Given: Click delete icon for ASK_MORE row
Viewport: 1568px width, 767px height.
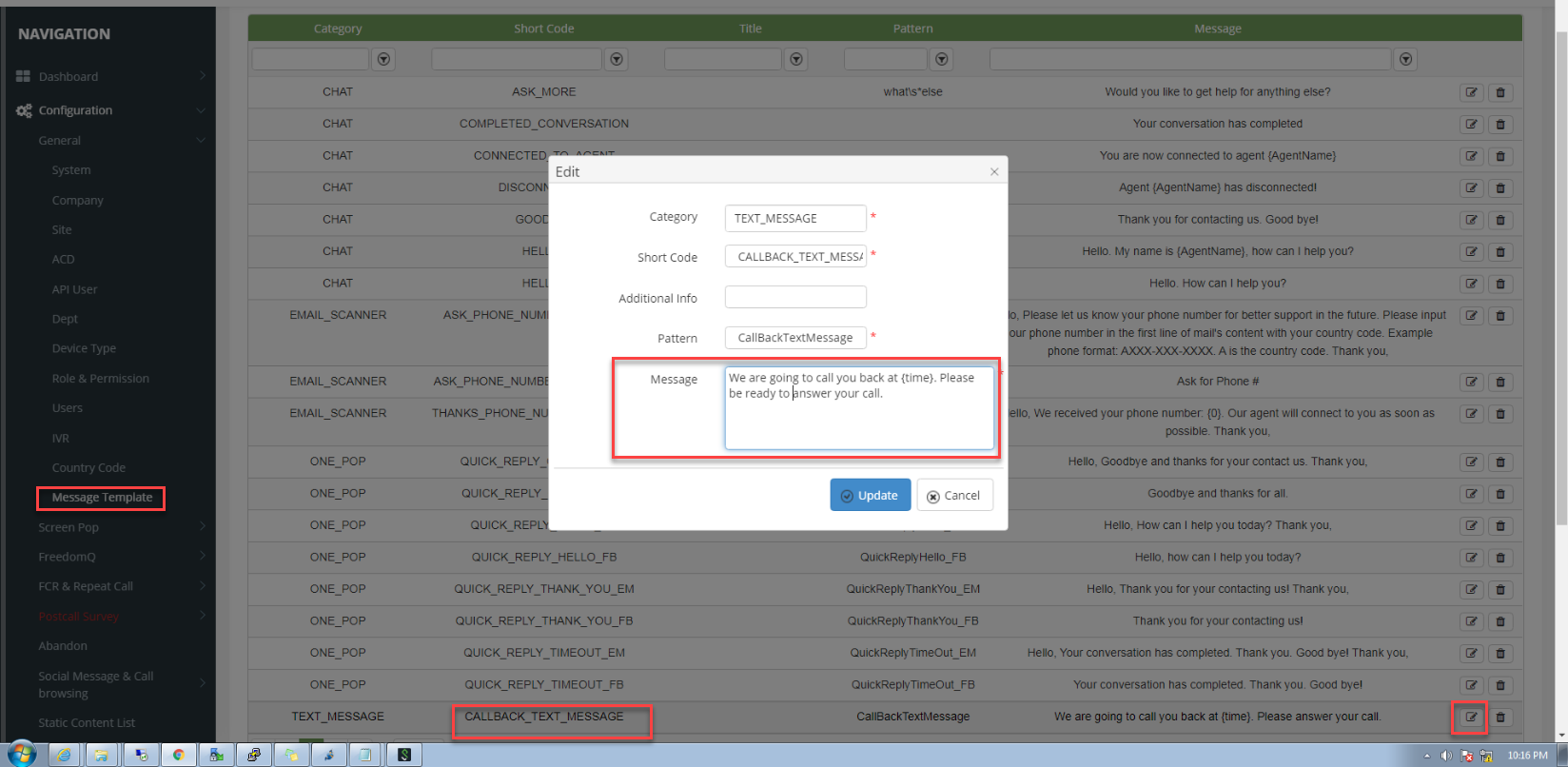Looking at the screenshot, I should 1500,92.
